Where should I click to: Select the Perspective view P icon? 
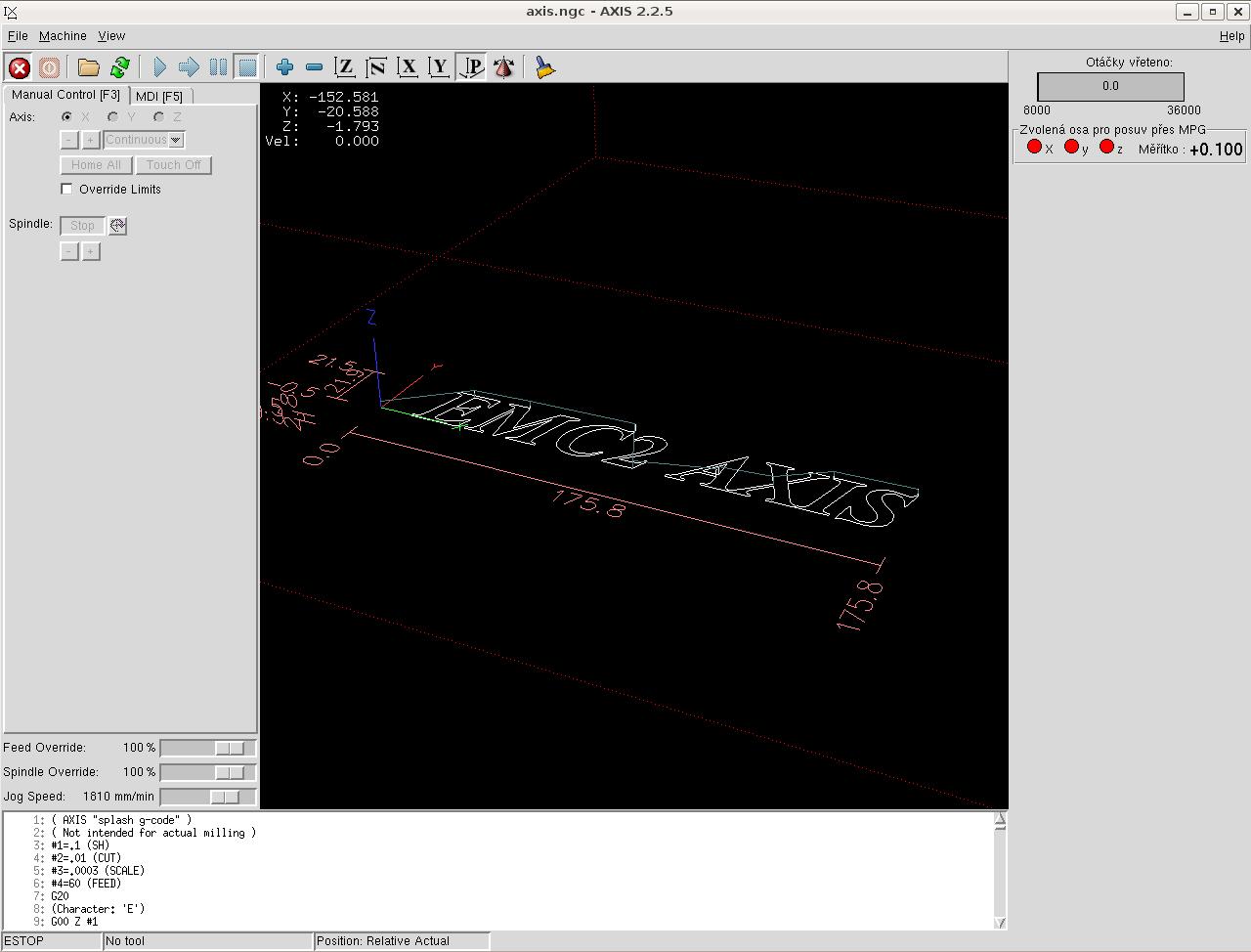[x=472, y=67]
